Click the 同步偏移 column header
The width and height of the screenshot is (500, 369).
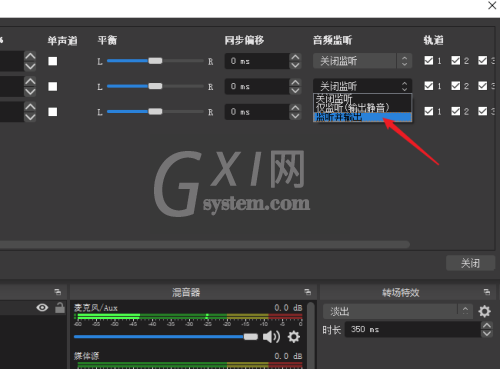[x=244, y=40]
